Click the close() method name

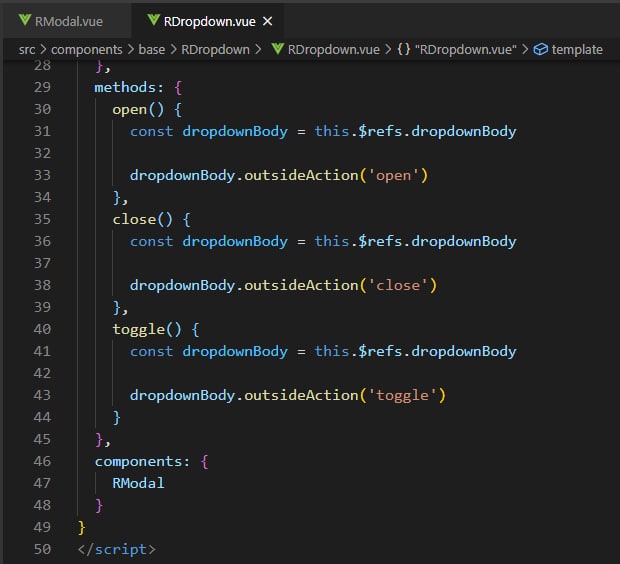(134, 220)
